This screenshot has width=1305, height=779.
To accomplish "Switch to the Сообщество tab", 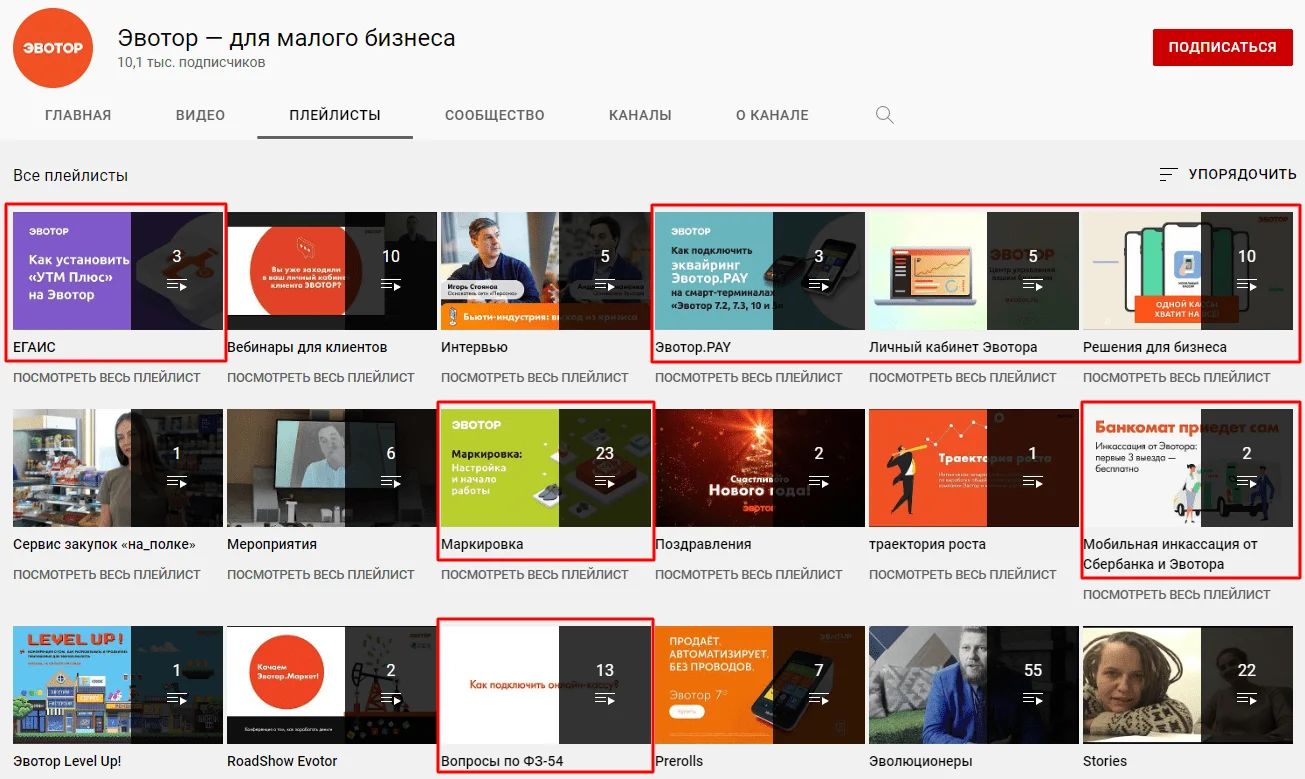I will point(494,115).
